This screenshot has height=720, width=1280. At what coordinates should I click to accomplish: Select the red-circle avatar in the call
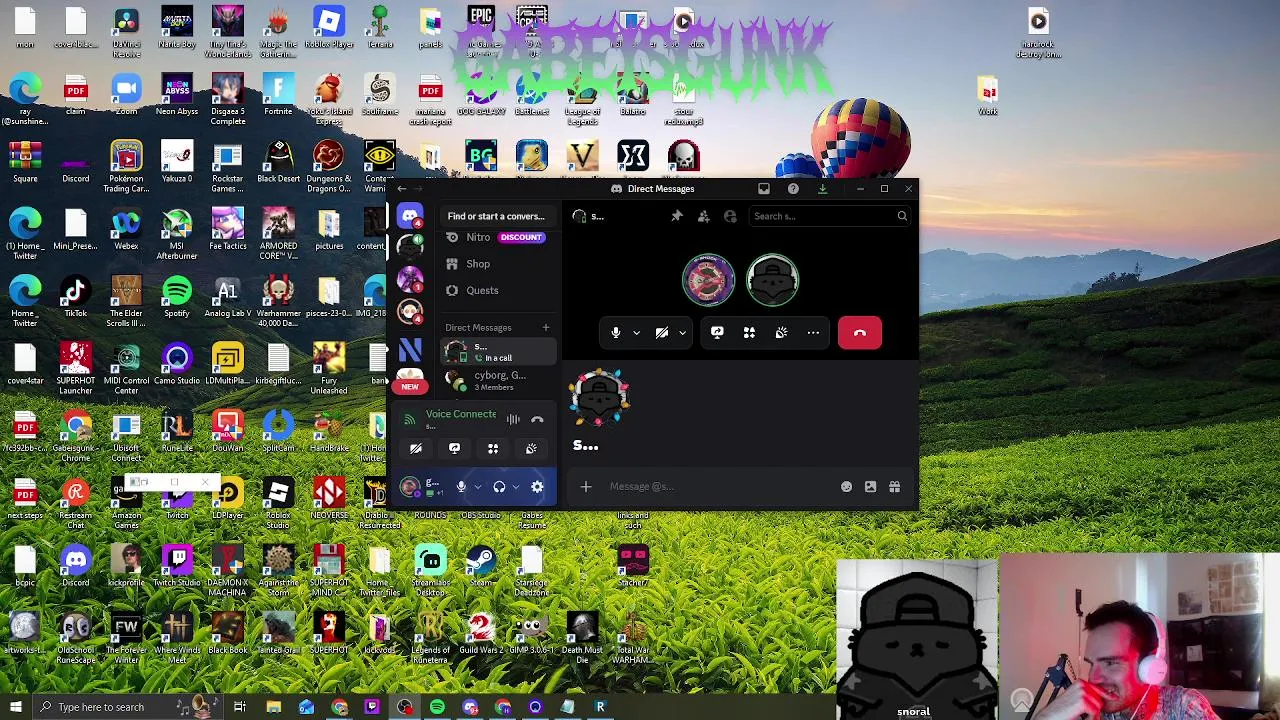pos(708,280)
